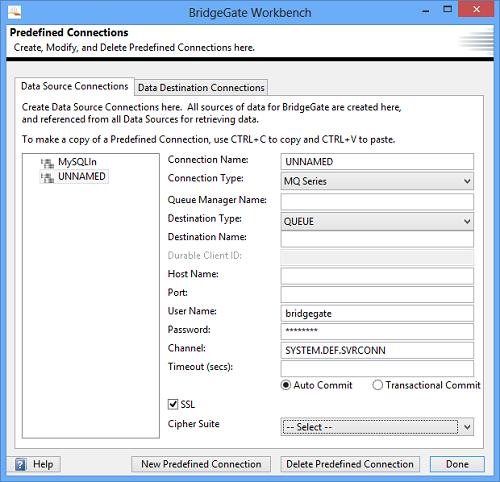Minimize the BridgeGate Workbench window
500x482 pixels.
pyautogui.click(x=426, y=11)
